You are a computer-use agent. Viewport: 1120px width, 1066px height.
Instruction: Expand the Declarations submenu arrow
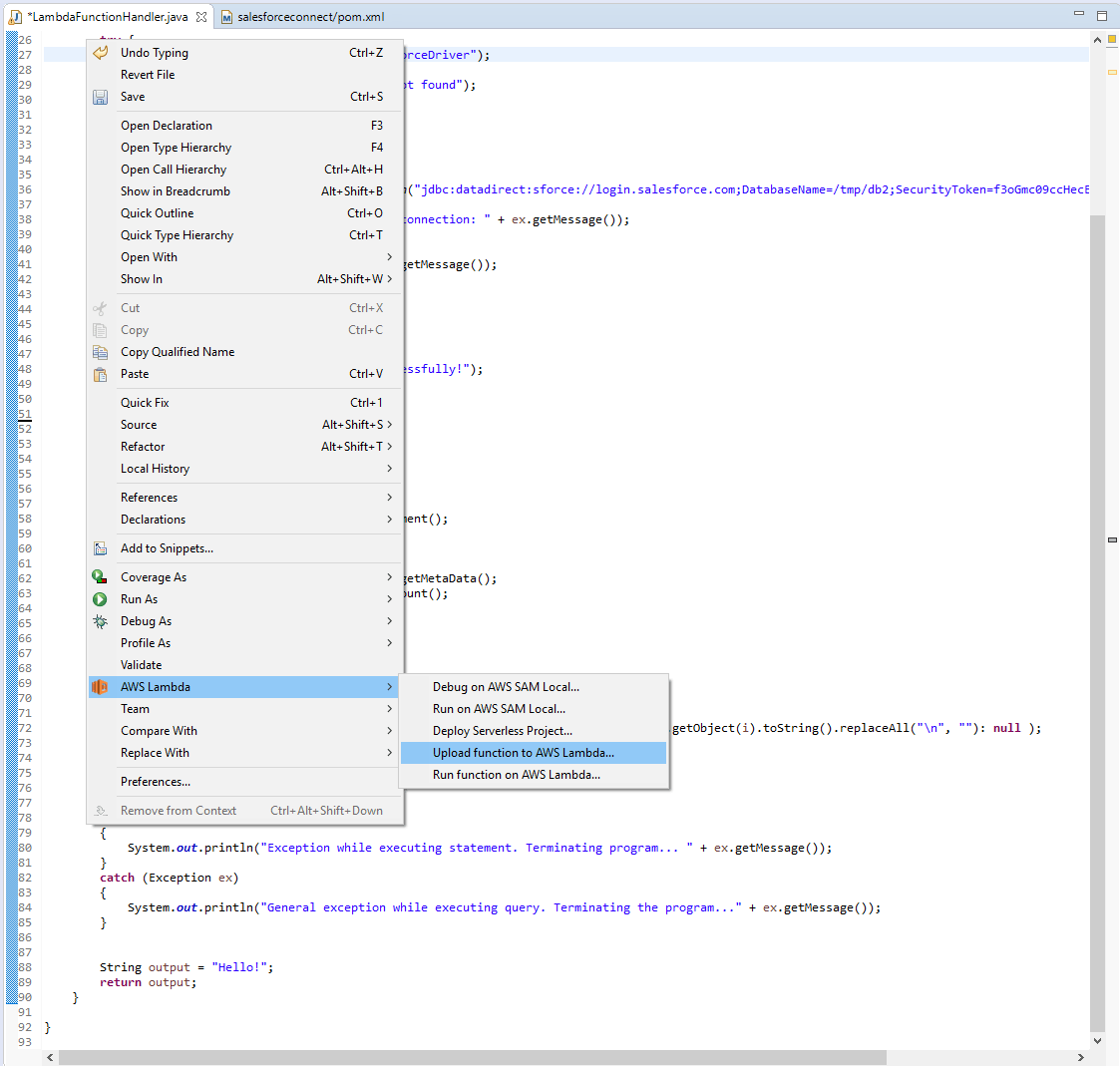tap(389, 520)
